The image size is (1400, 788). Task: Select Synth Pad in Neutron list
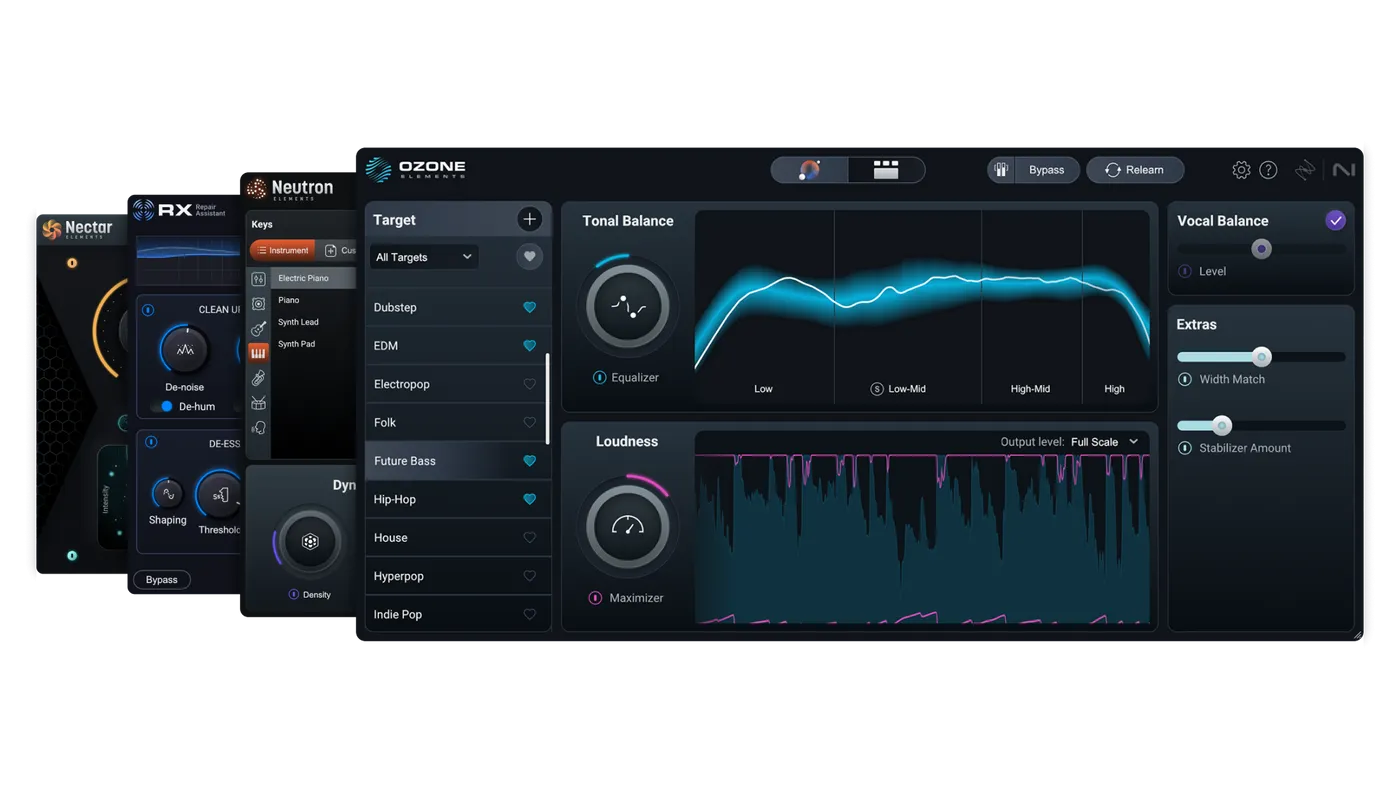(x=314, y=344)
